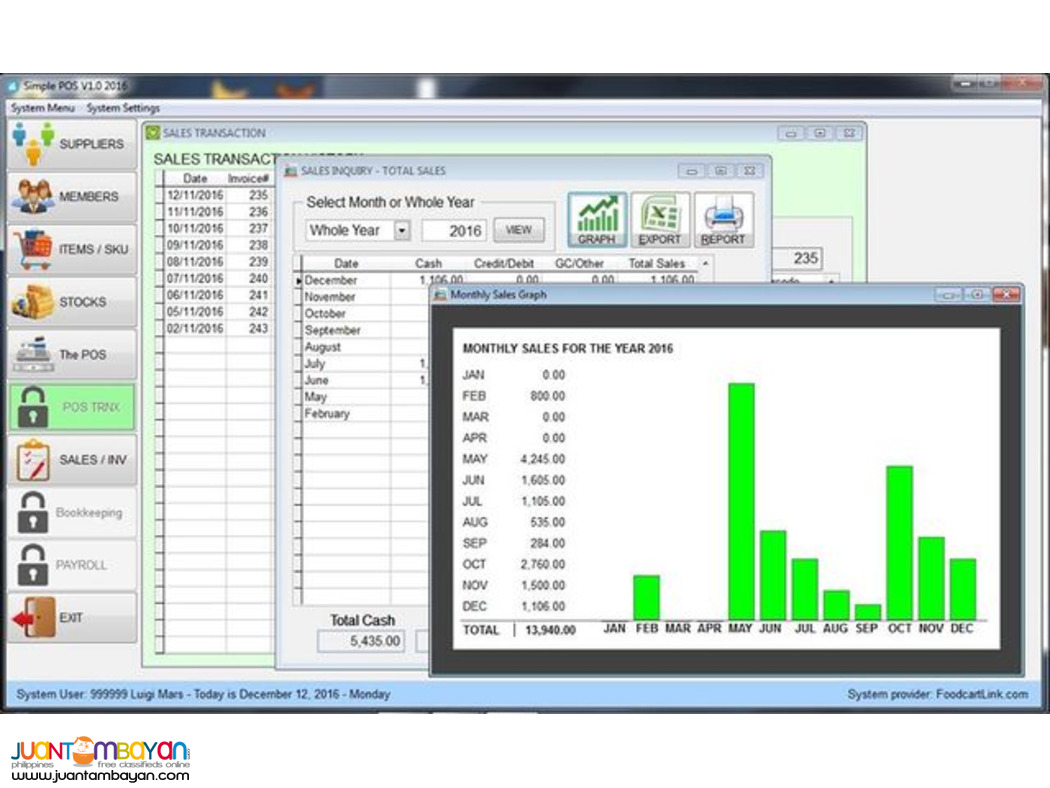Go to Items / SKU
Image resolution: width=1050 pixels, height=788 pixels.
pyautogui.click(x=71, y=249)
